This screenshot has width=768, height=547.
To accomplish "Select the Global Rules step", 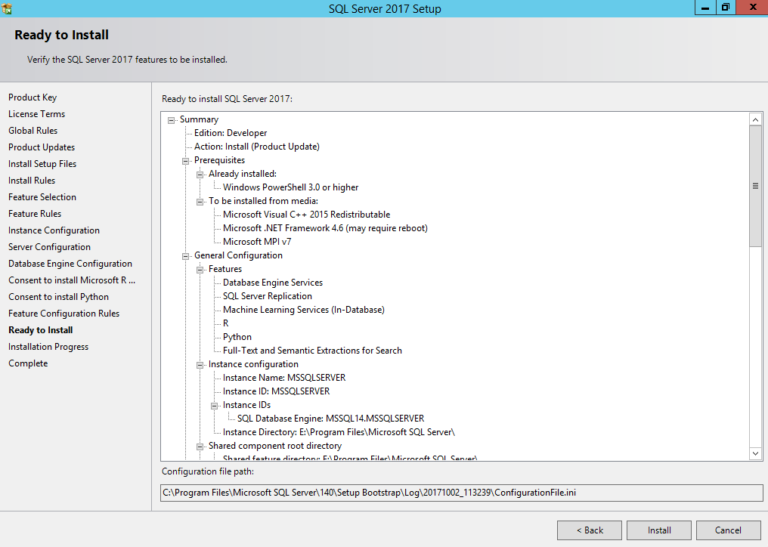I will point(33,130).
